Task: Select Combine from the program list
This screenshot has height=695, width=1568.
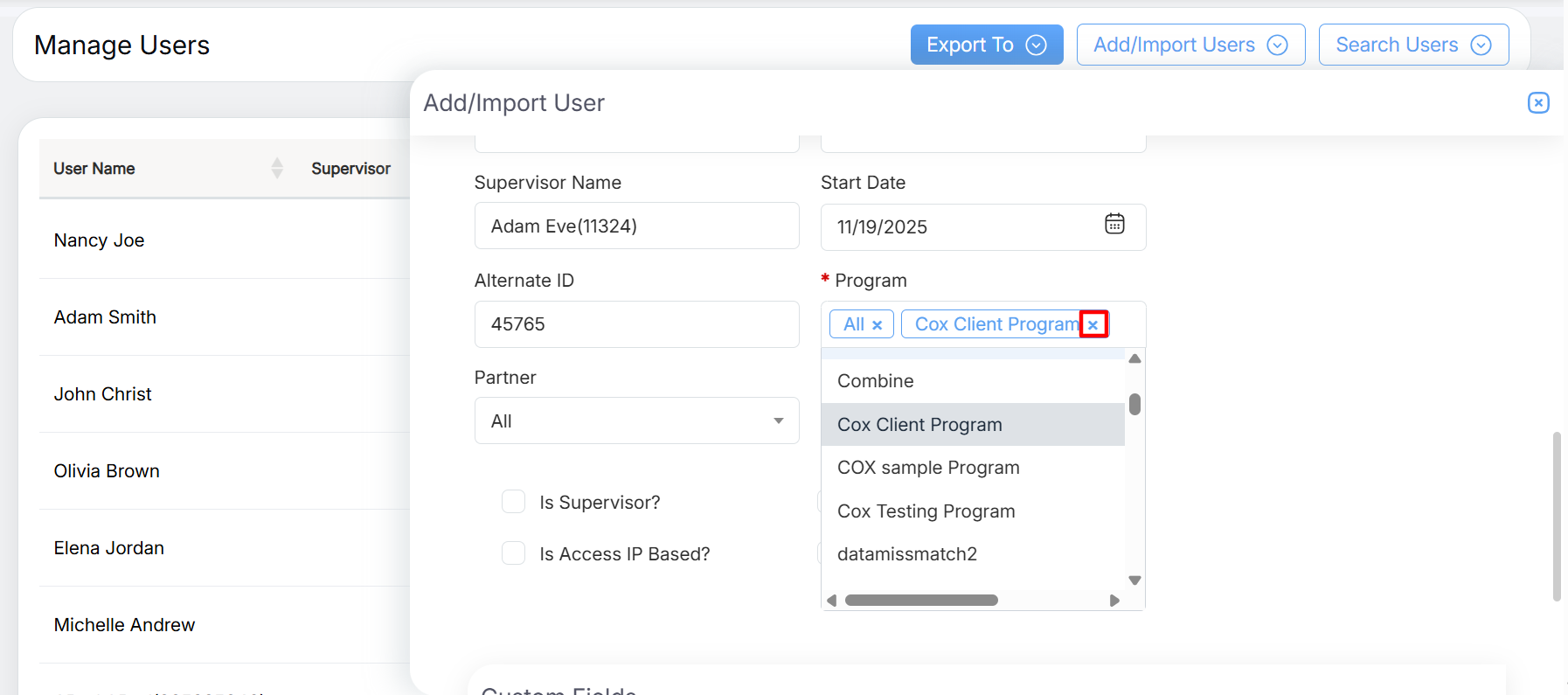Action: point(876,381)
